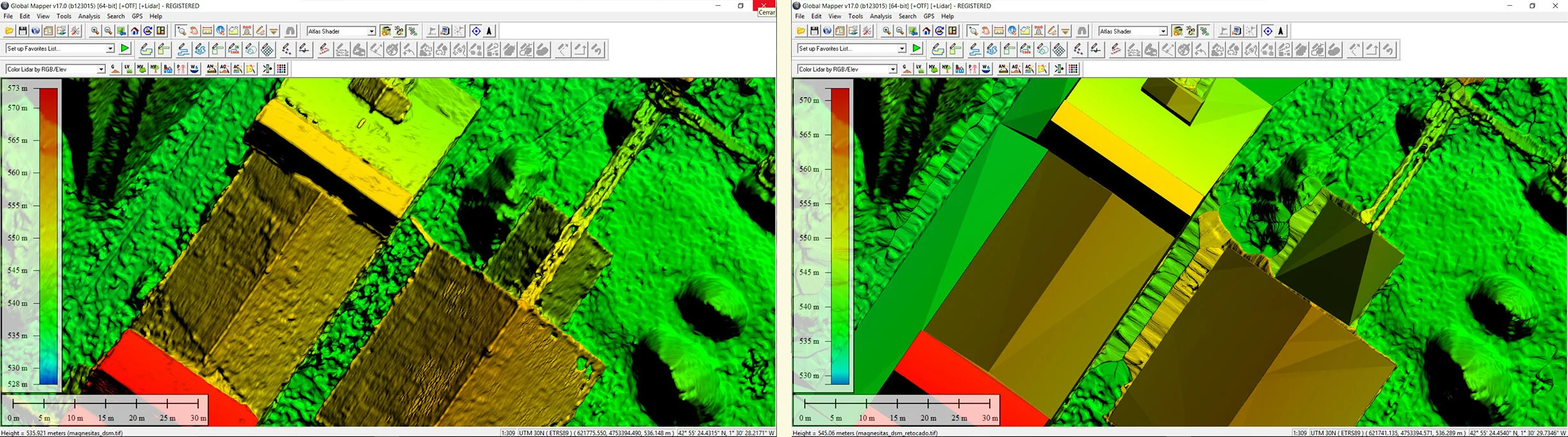Open Help menu in left window
The image size is (1568, 437).
tap(156, 16)
